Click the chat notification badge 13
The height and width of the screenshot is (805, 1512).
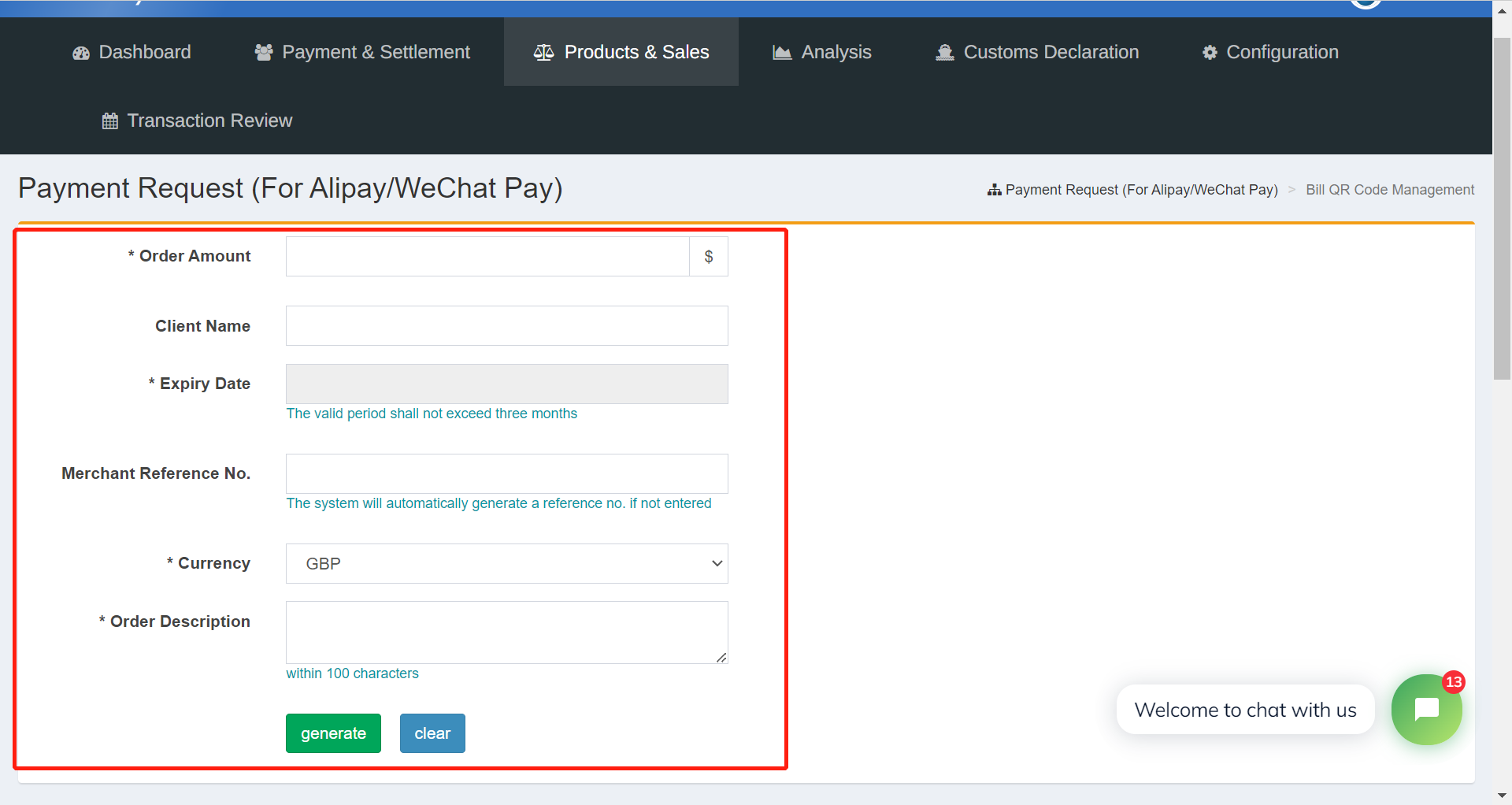click(x=1453, y=682)
